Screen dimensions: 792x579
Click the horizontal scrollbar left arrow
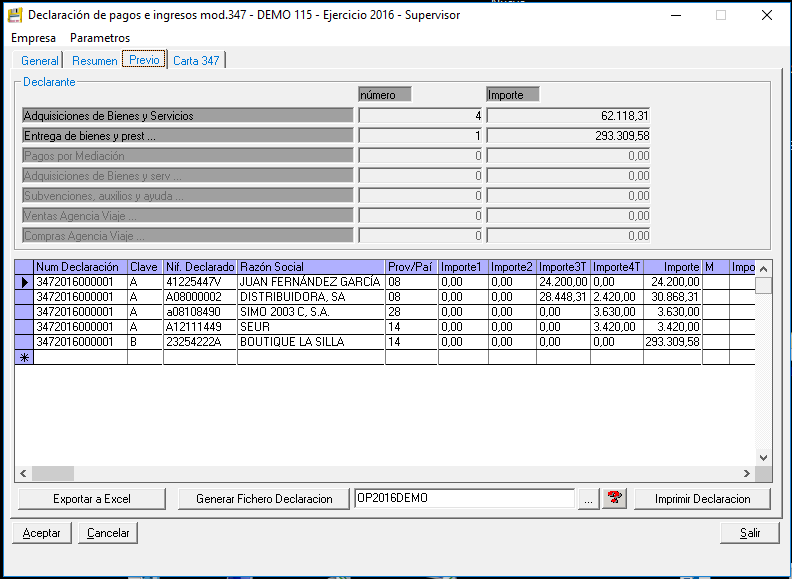click(23, 473)
